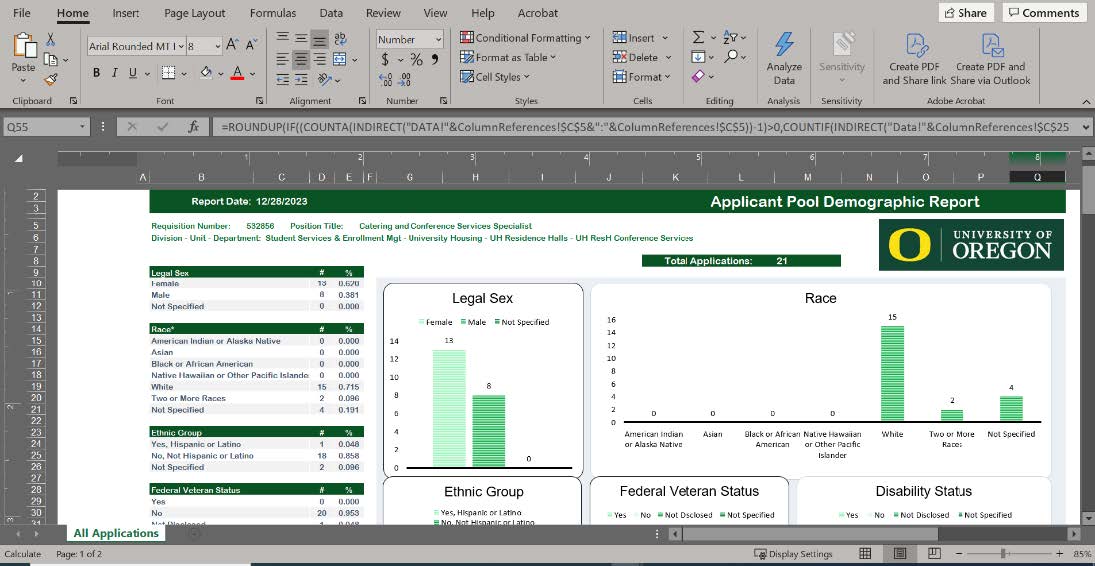Viewport: 1095px width, 566px height.
Task: Open Display Settings in status bar
Action: pos(793,554)
